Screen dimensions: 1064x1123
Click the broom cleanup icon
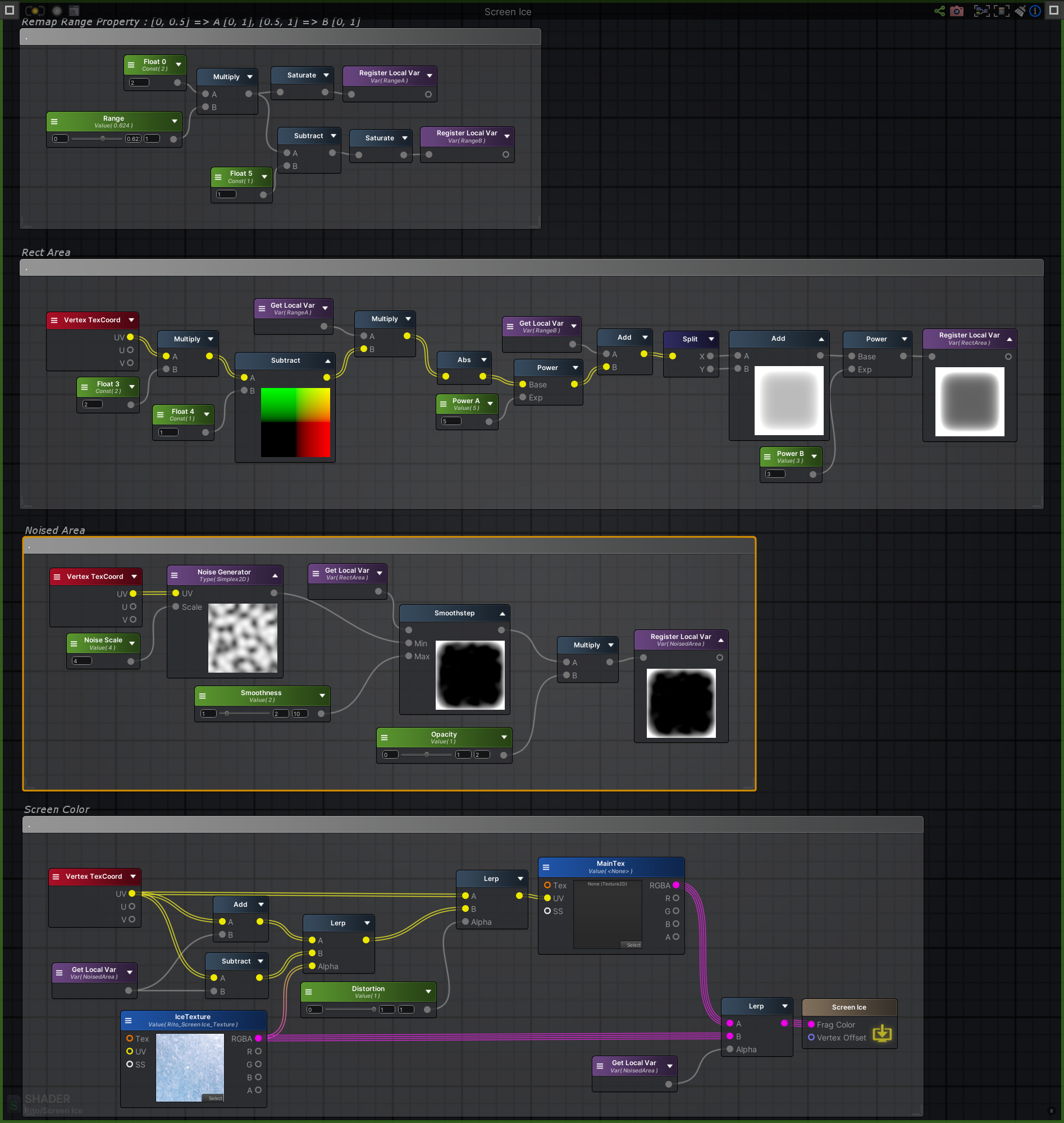pyautogui.click(x=1020, y=11)
